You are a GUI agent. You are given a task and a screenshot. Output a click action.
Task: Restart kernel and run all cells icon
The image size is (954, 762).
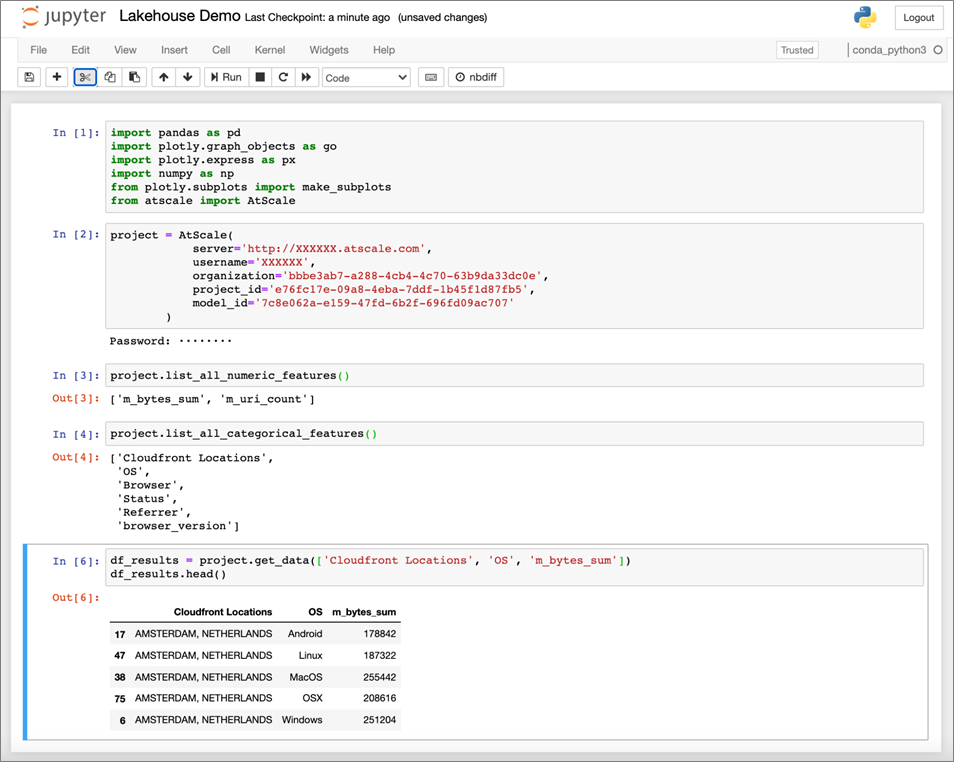(x=307, y=77)
